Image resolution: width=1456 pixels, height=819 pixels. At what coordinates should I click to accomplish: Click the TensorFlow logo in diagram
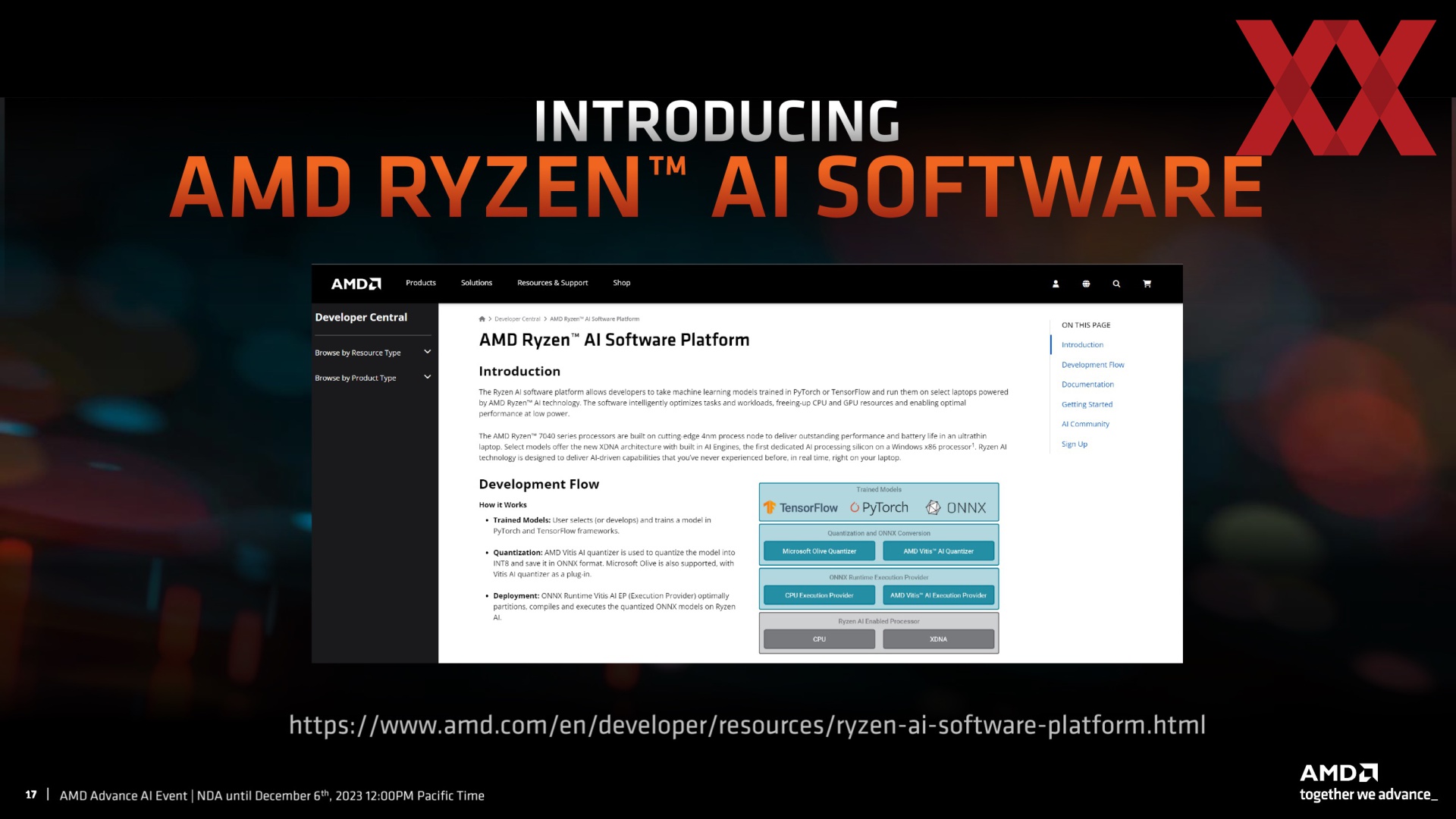click(801, 508)
